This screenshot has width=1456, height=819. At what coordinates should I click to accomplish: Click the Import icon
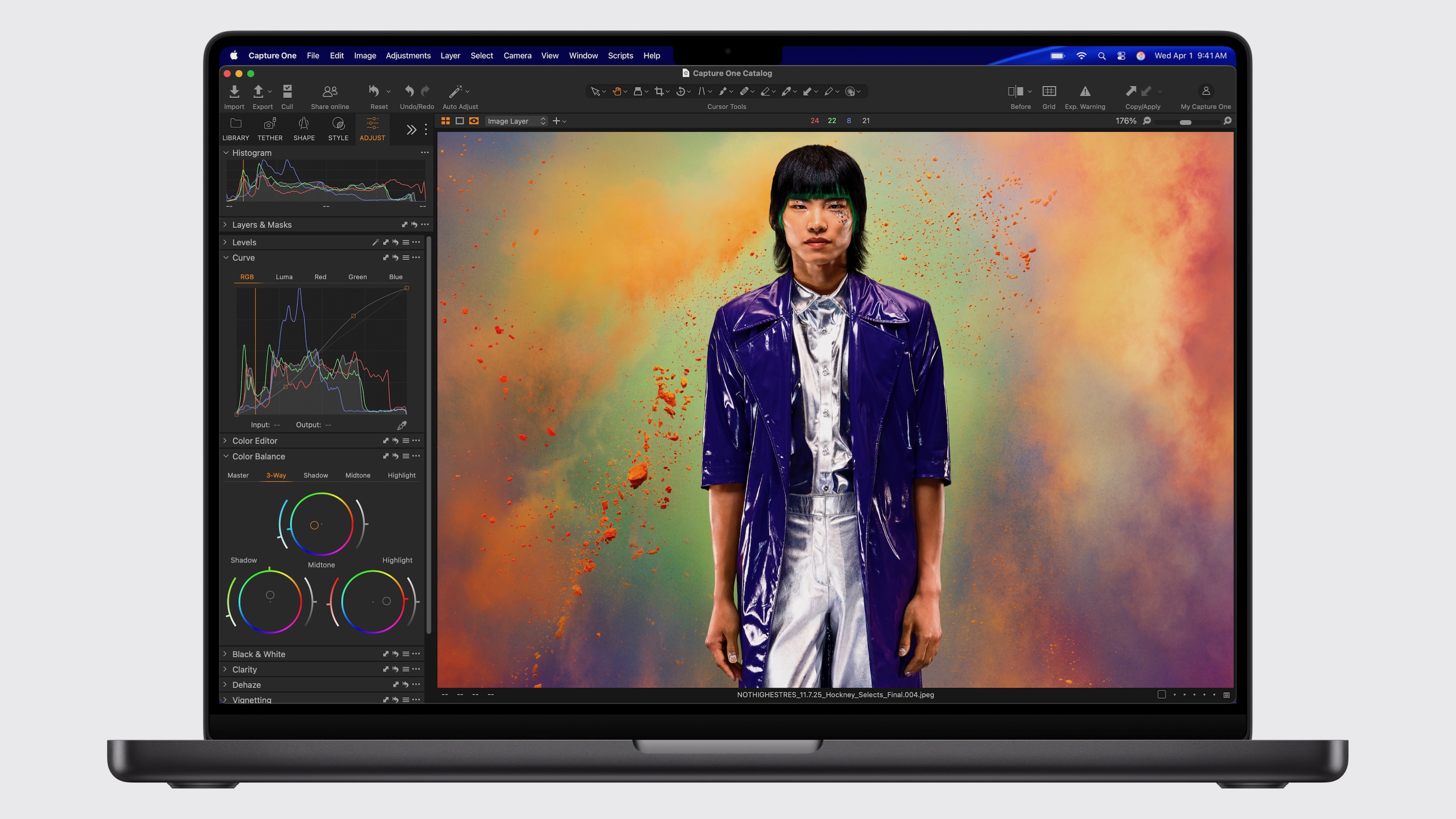coord(234,92)
